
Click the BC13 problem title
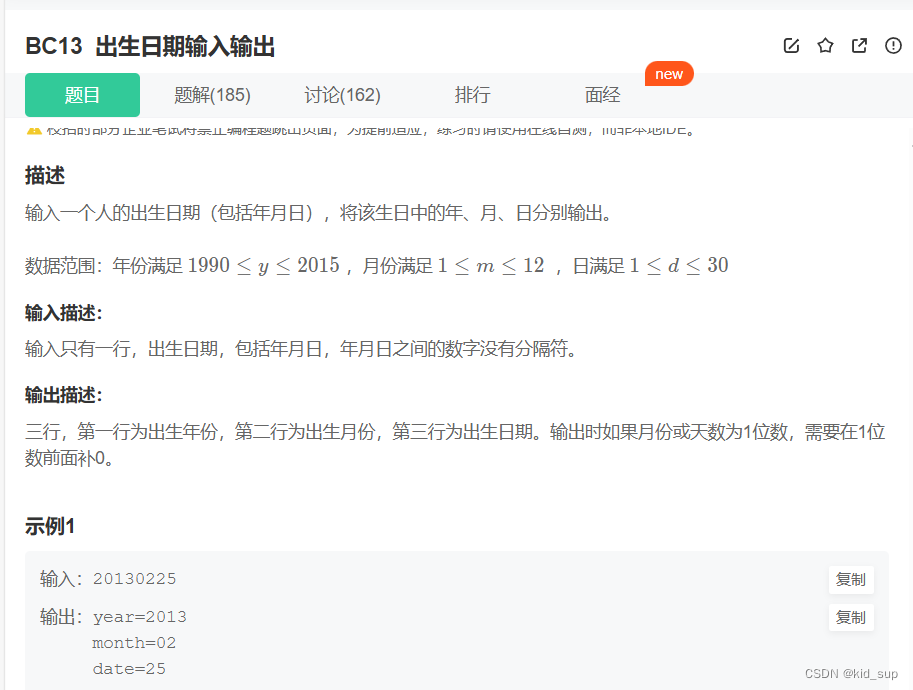150,46
